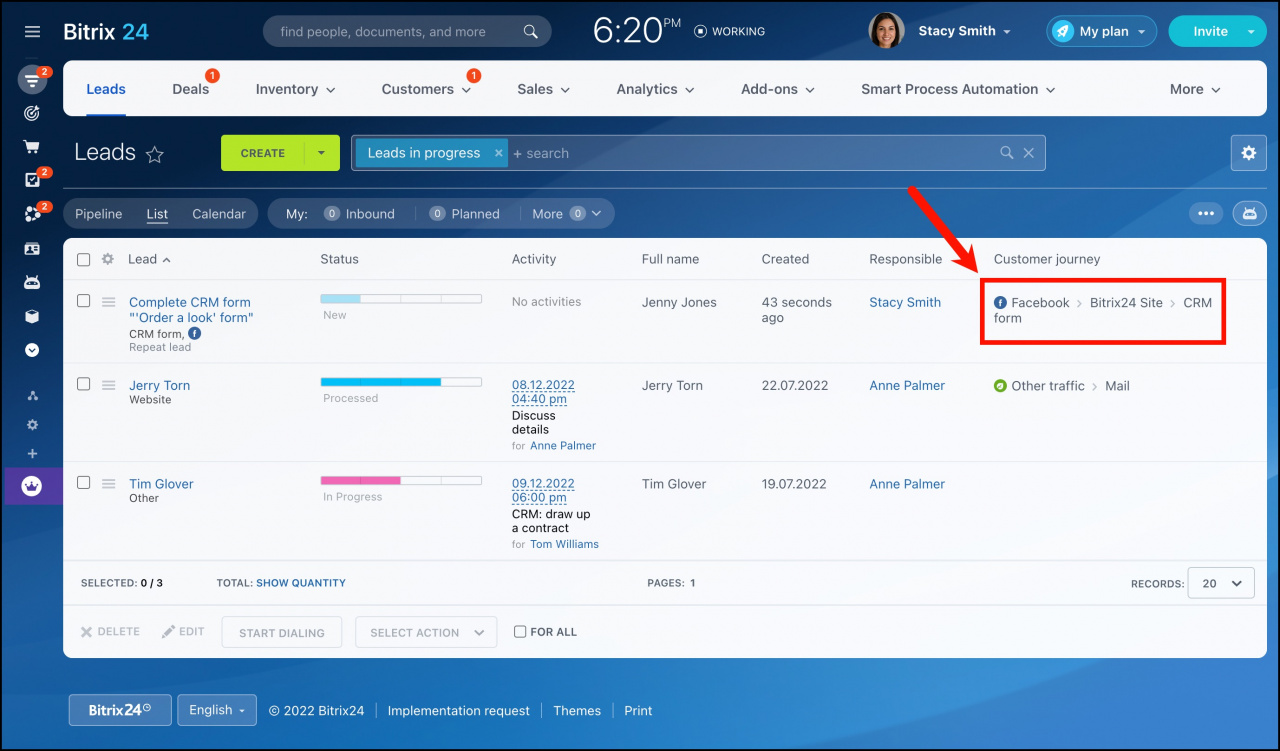Open the Select Action dropdown
This screenshot has height=751, width=1280.
[426, 632]
